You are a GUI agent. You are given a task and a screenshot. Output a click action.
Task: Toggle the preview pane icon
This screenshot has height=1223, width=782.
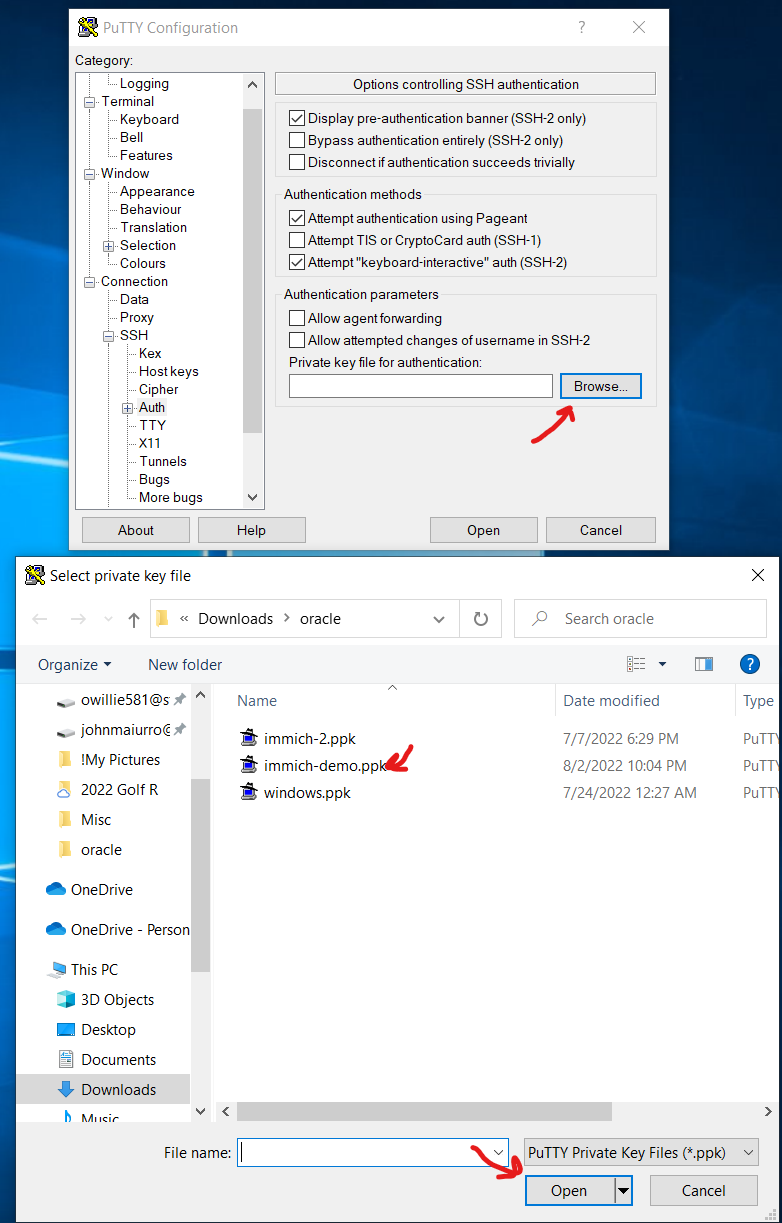coord(704,664)
